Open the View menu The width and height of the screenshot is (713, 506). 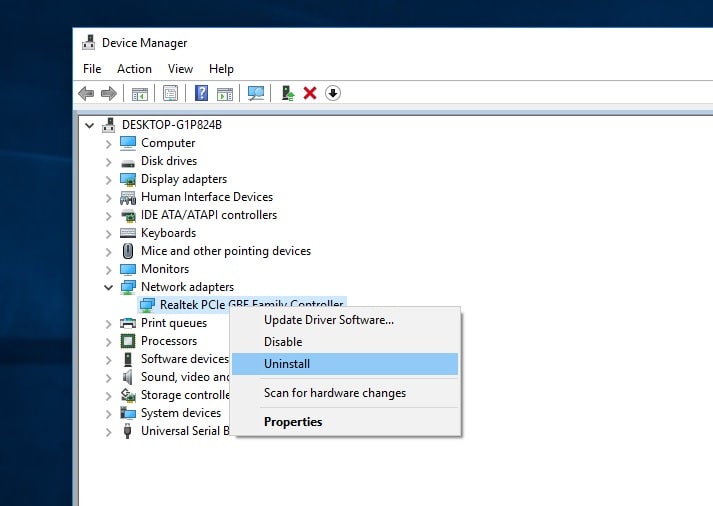pos(180,69)
